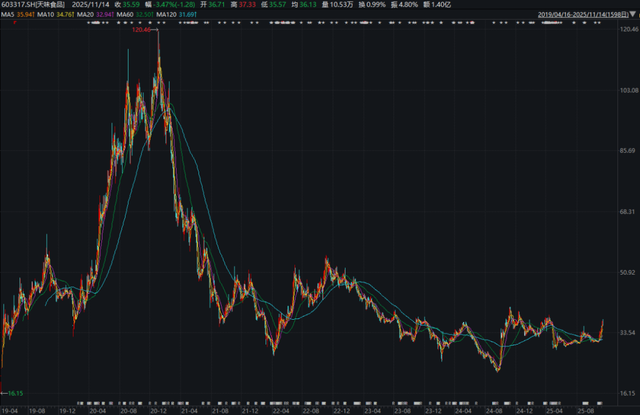The width and height of the screenshot is (640, 415).
Task: Click the closing price 35.59 value
Action: click(x=127, y=5)
